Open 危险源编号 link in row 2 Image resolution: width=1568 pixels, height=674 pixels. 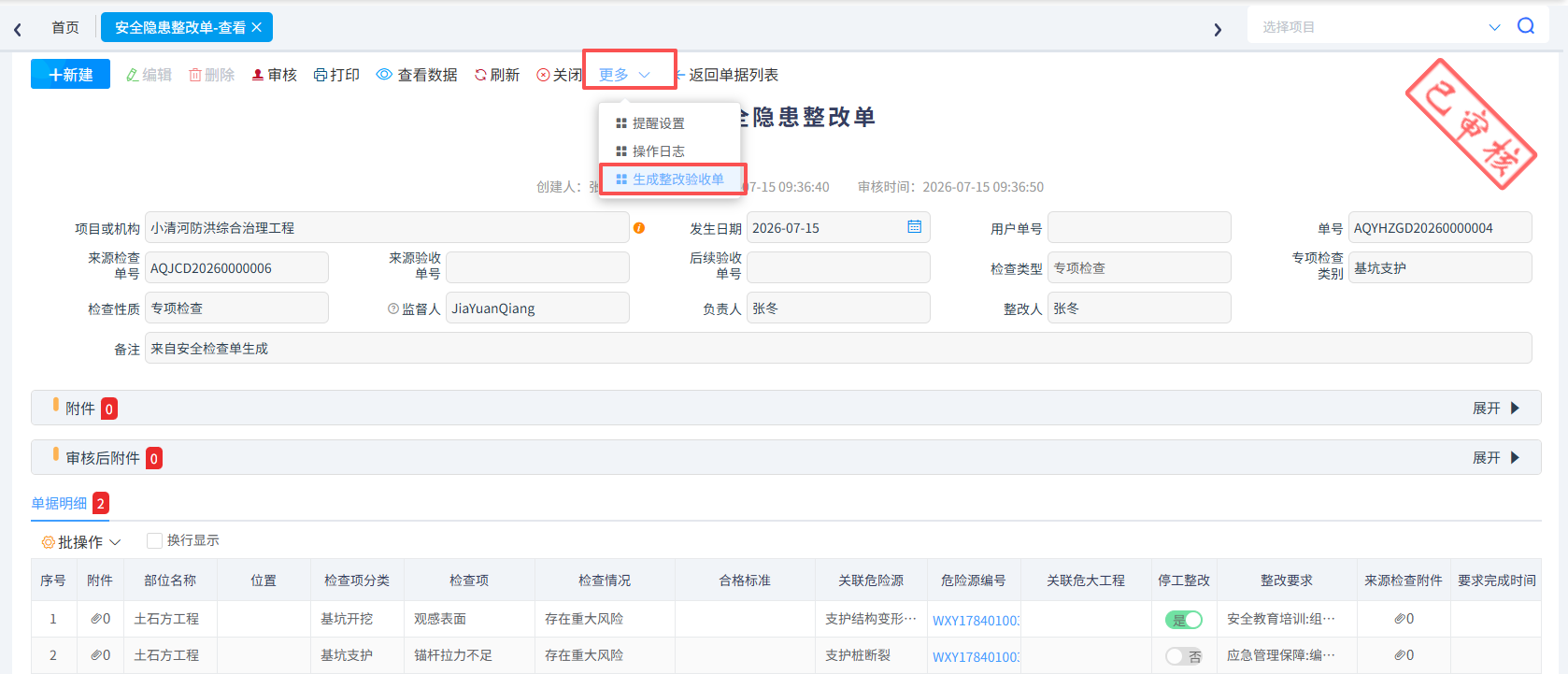click(976, 657)
